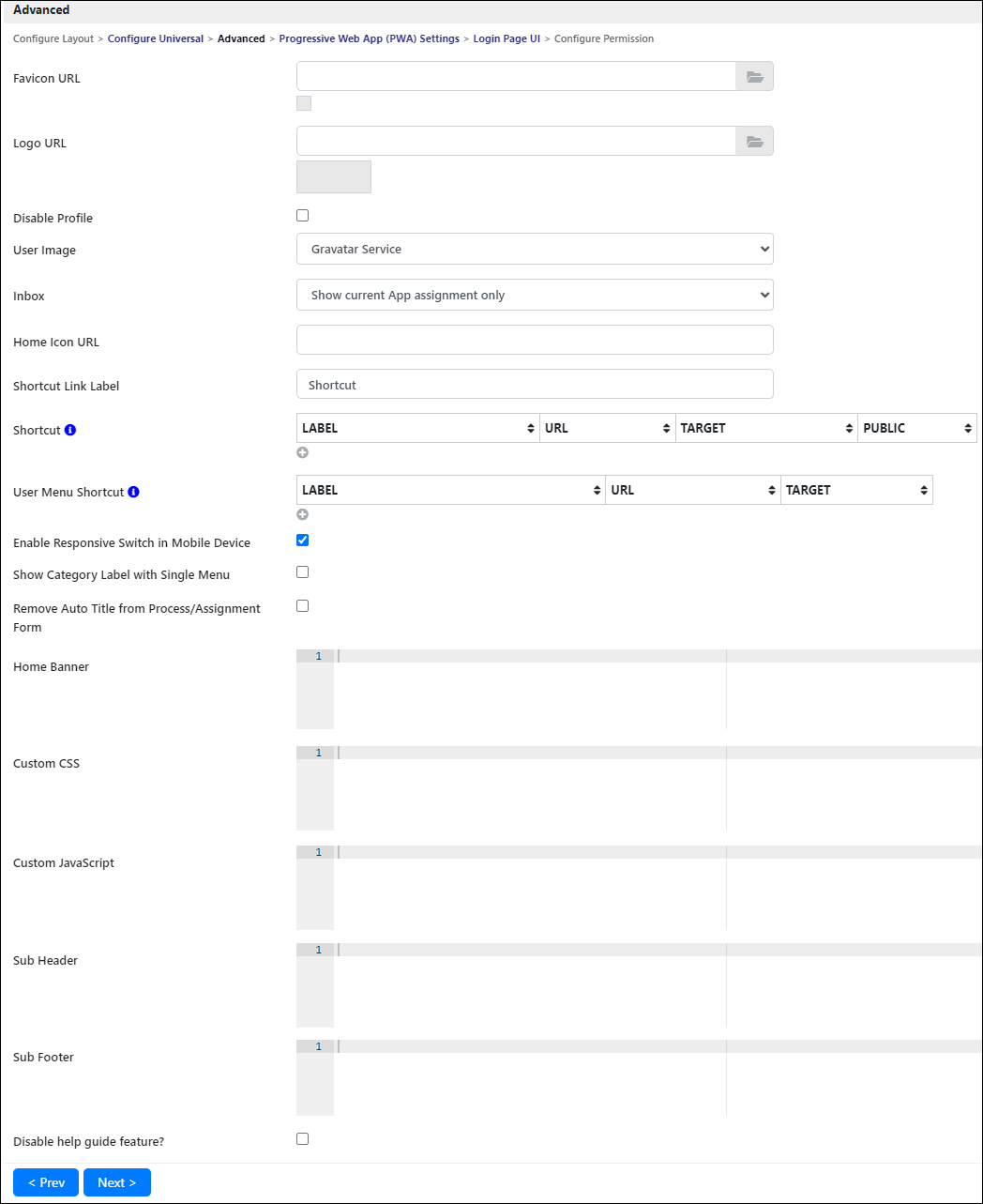
Task: Add a row to the Shortcut table
Action: [x=302, y=452]
